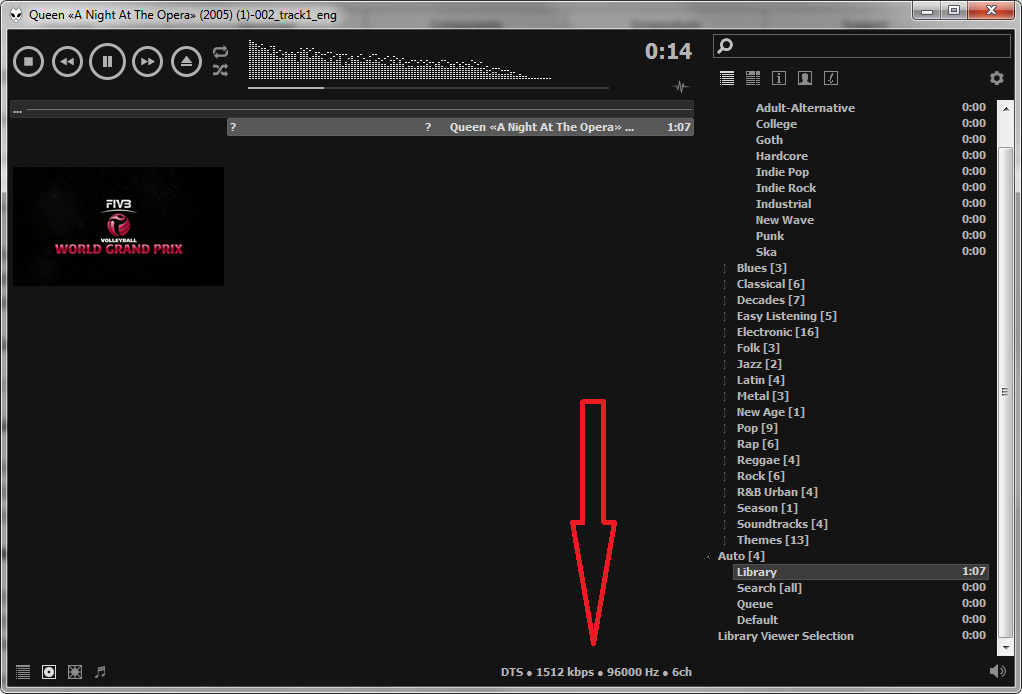Stop playback with the Stop button

click(x=28, y=62)
